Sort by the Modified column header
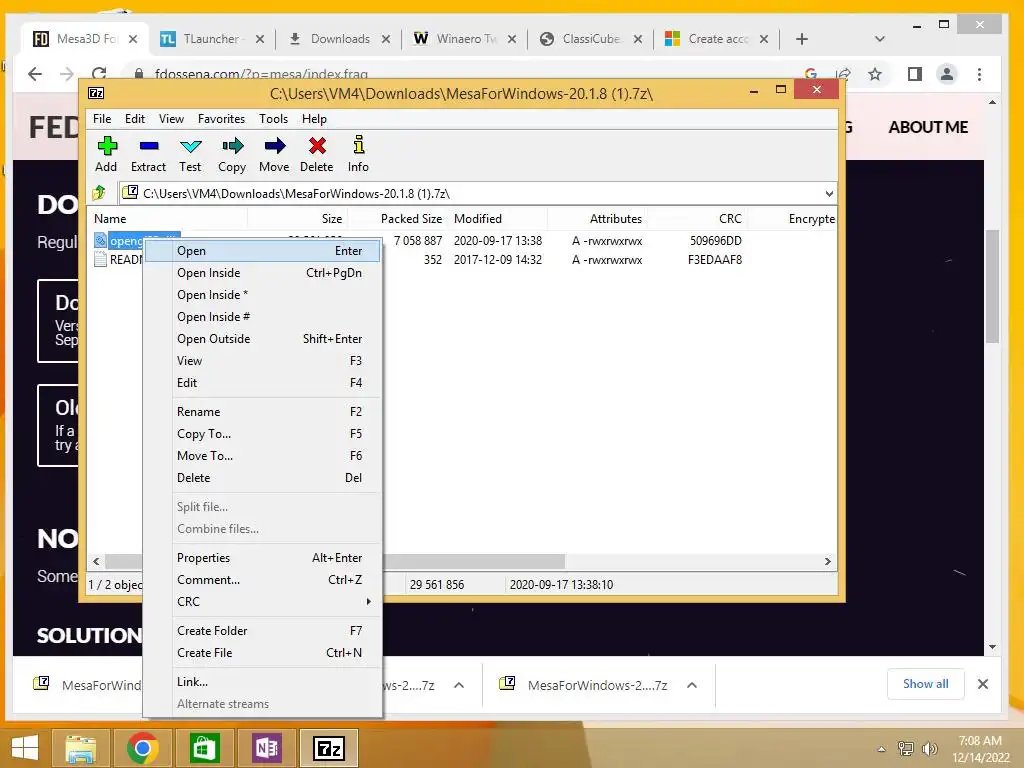The height and width of the screenshot is (768, 1024). point(498,219)
